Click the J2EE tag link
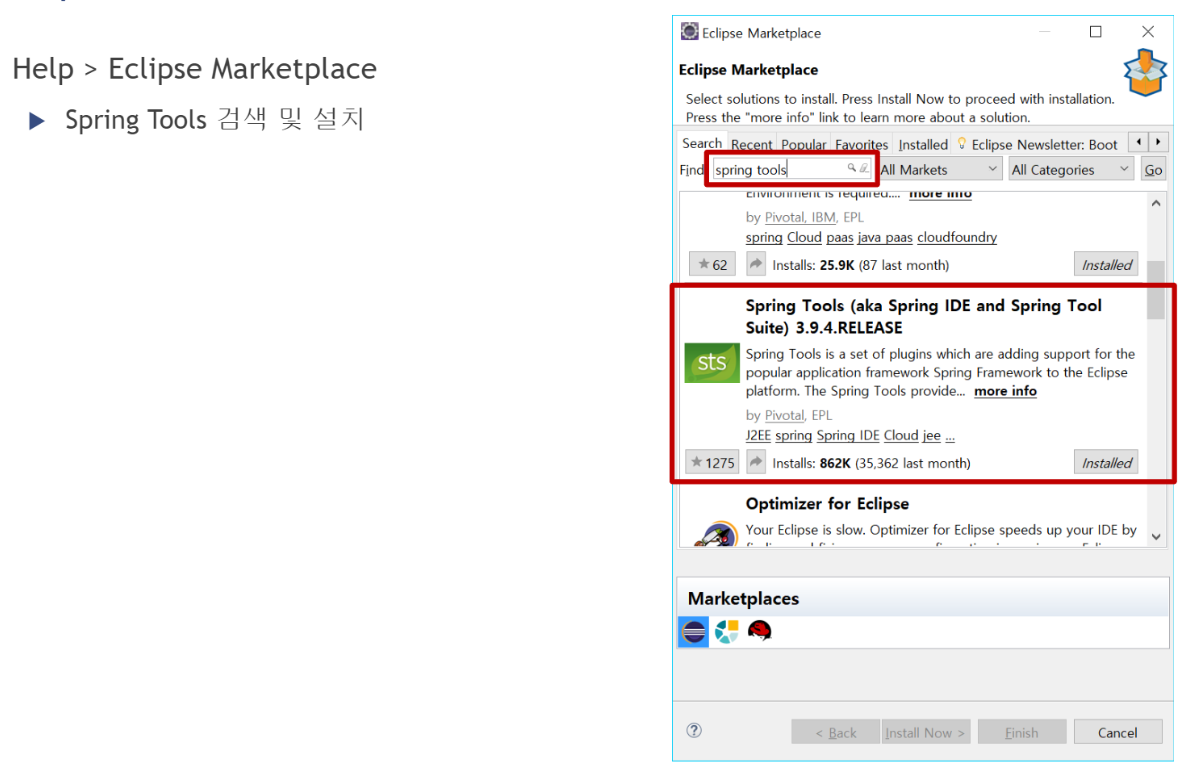 tap(758, 436)
